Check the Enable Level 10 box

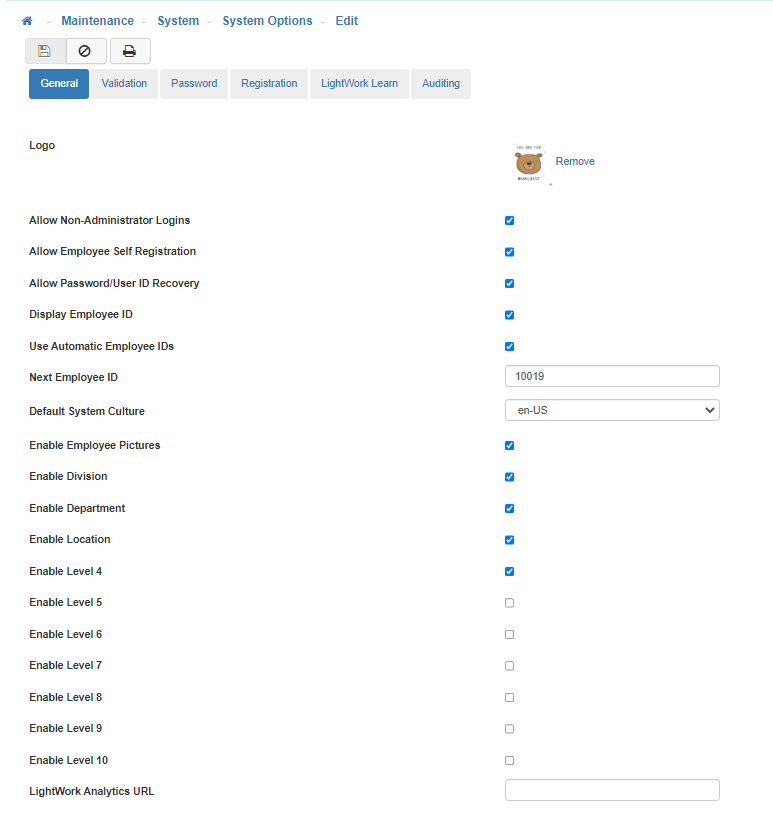pyautogui.click(x=509, y=760)
